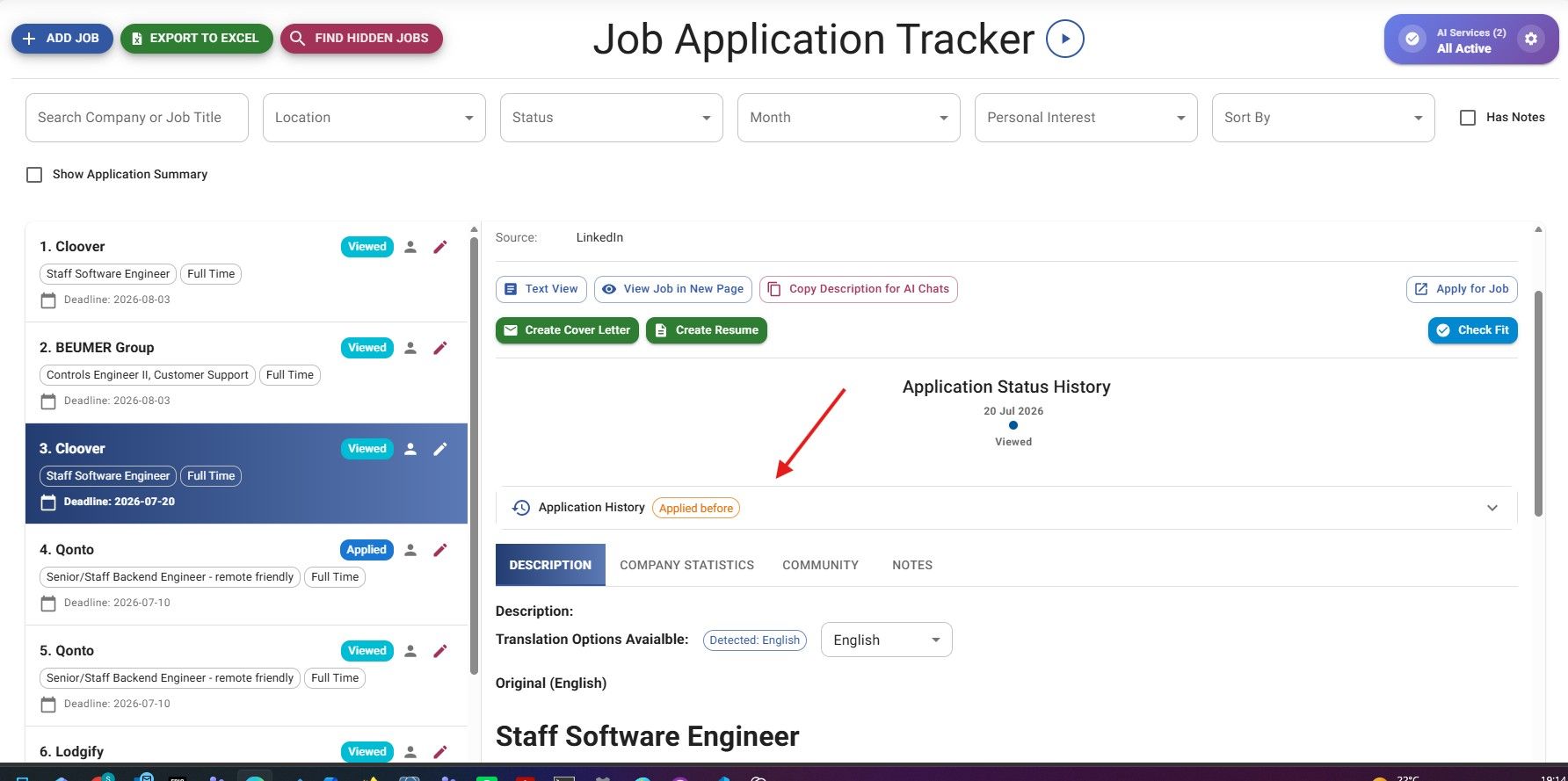Select the 2. BEUMER Group job
The width and height of the screenshot is (1568, 781).
pos(246,373)
